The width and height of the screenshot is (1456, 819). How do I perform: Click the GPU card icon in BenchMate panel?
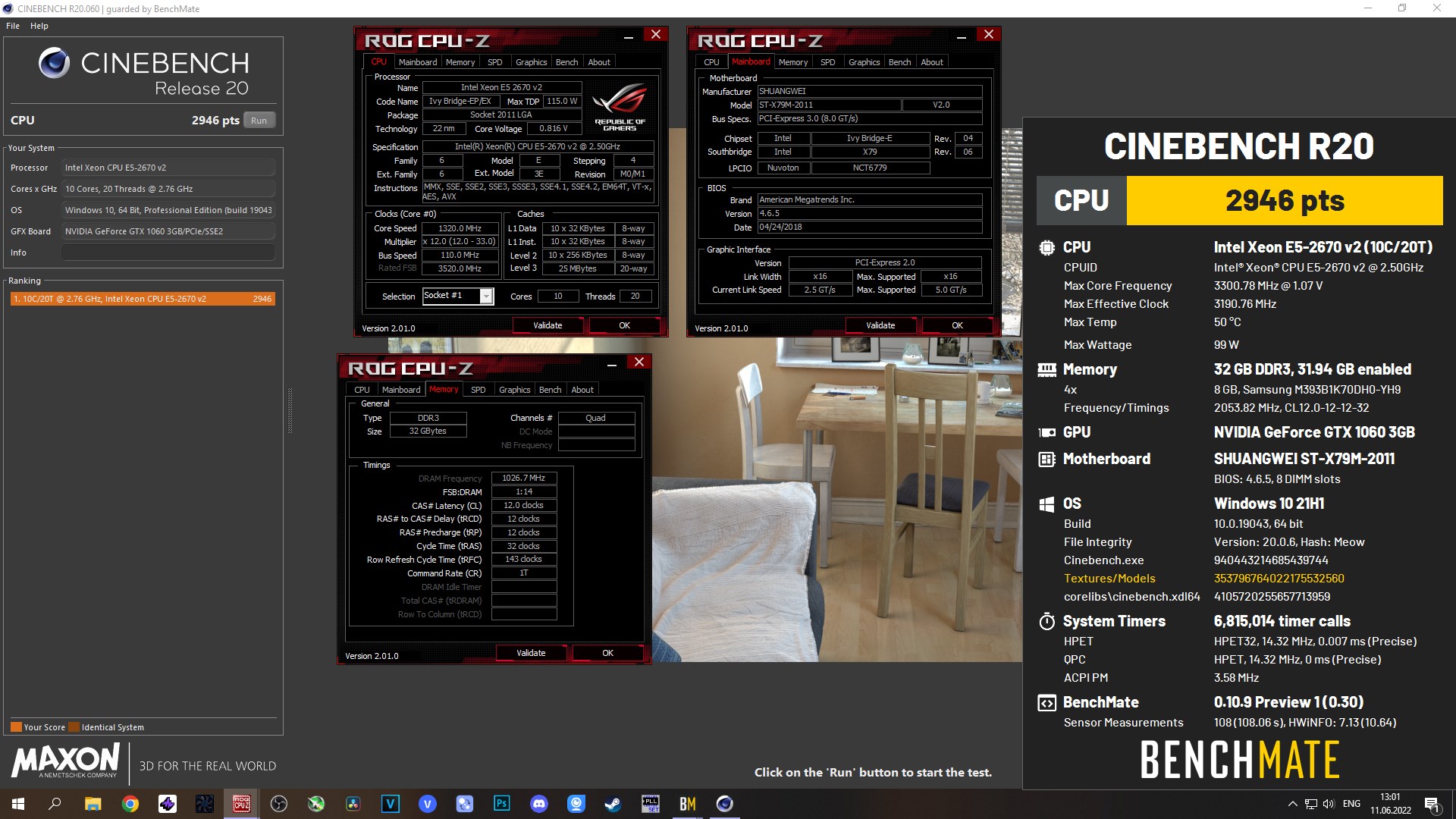tap(1046, 432)
